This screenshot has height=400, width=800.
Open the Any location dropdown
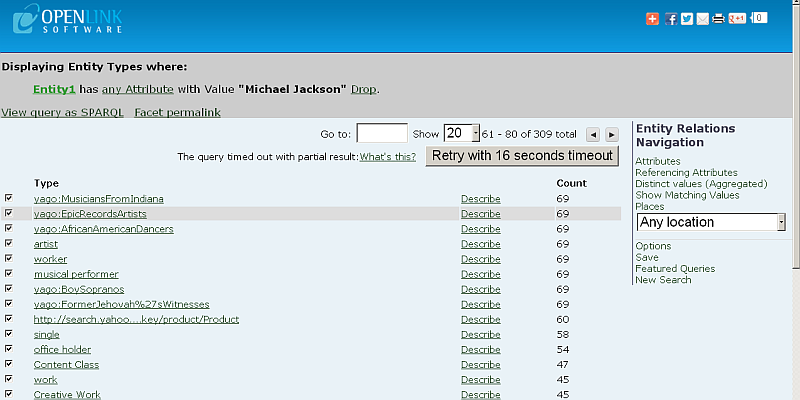click(711, 222)
